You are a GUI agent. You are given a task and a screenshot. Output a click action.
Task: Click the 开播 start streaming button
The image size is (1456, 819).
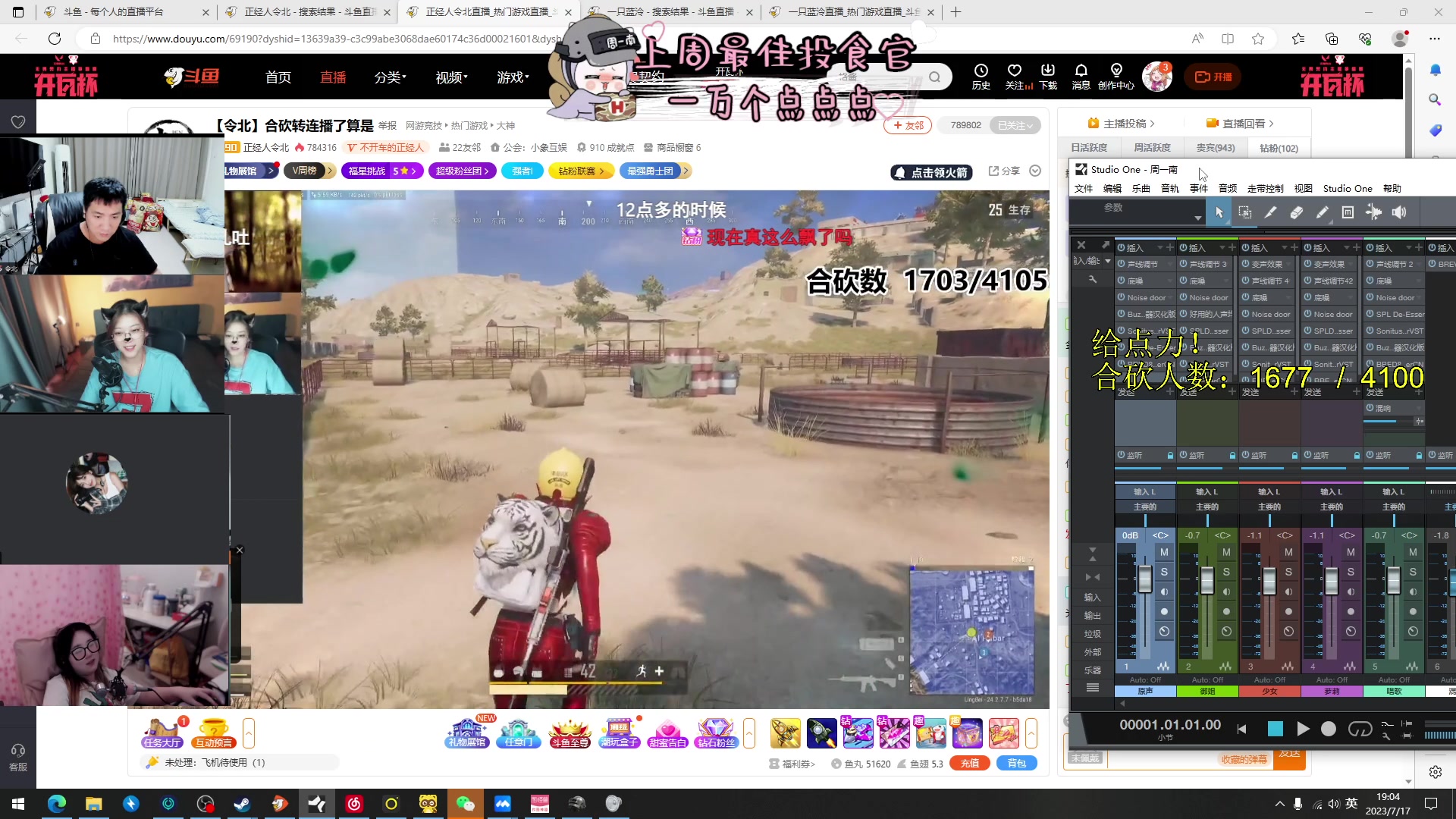(1213, 77)
